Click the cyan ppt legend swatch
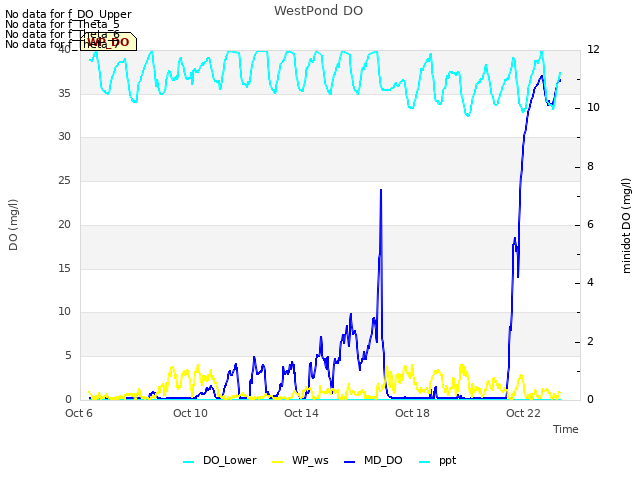 pos(425,462)
